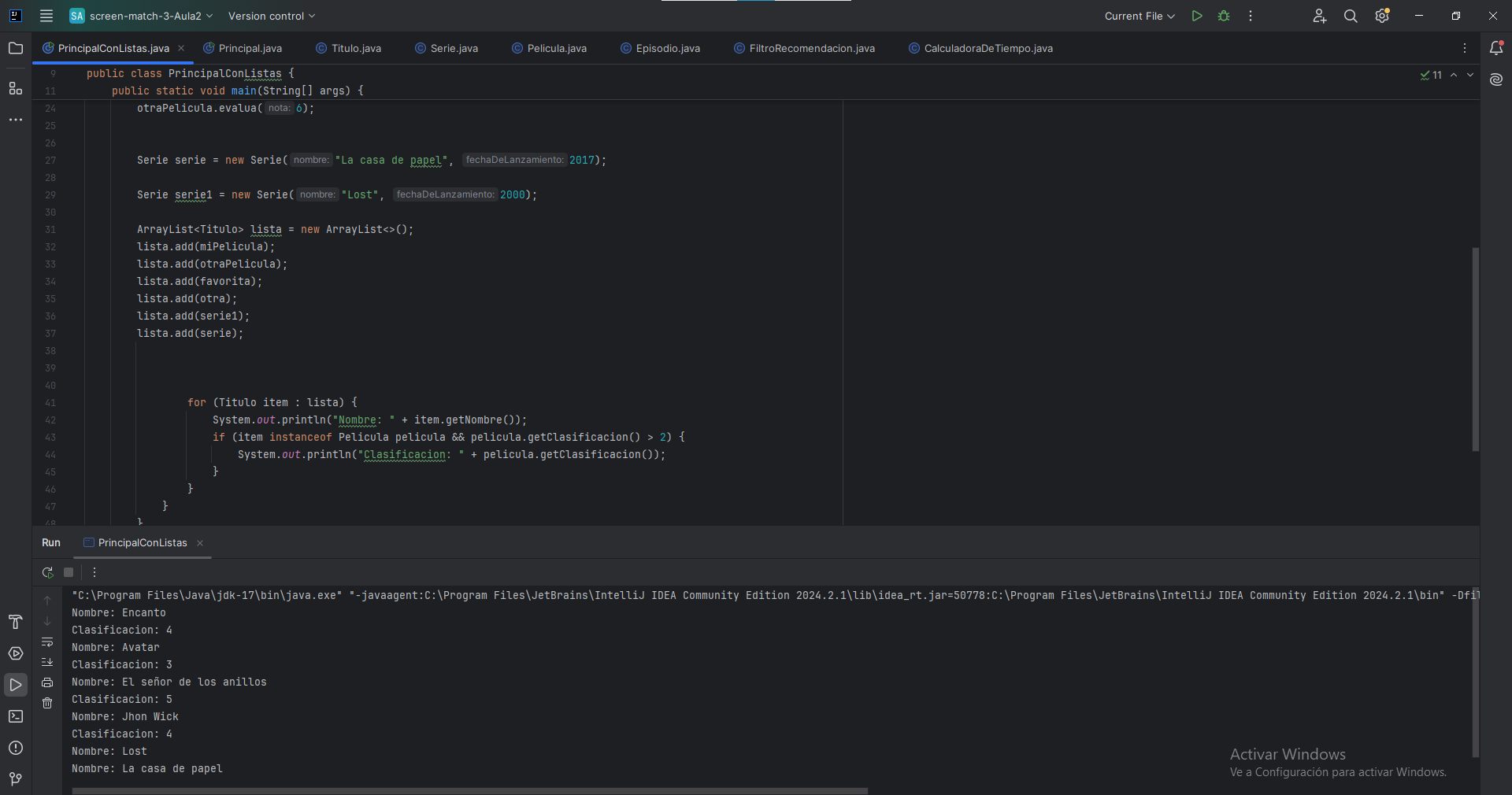This screenshot has height=795, width=1512.
Task: Click the IntelliJ app logo icon
Action: pos(16,16)
